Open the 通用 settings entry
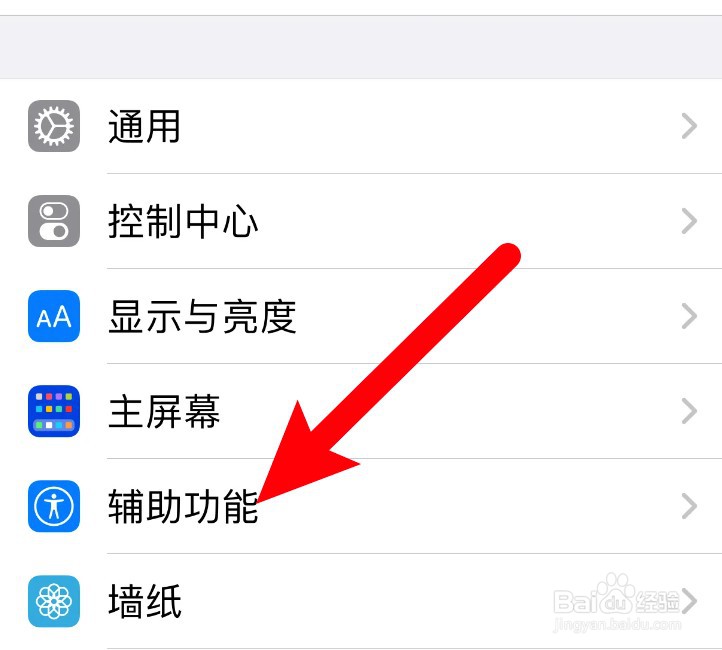Viewport: 722px width, 650px height. [361, 126]
